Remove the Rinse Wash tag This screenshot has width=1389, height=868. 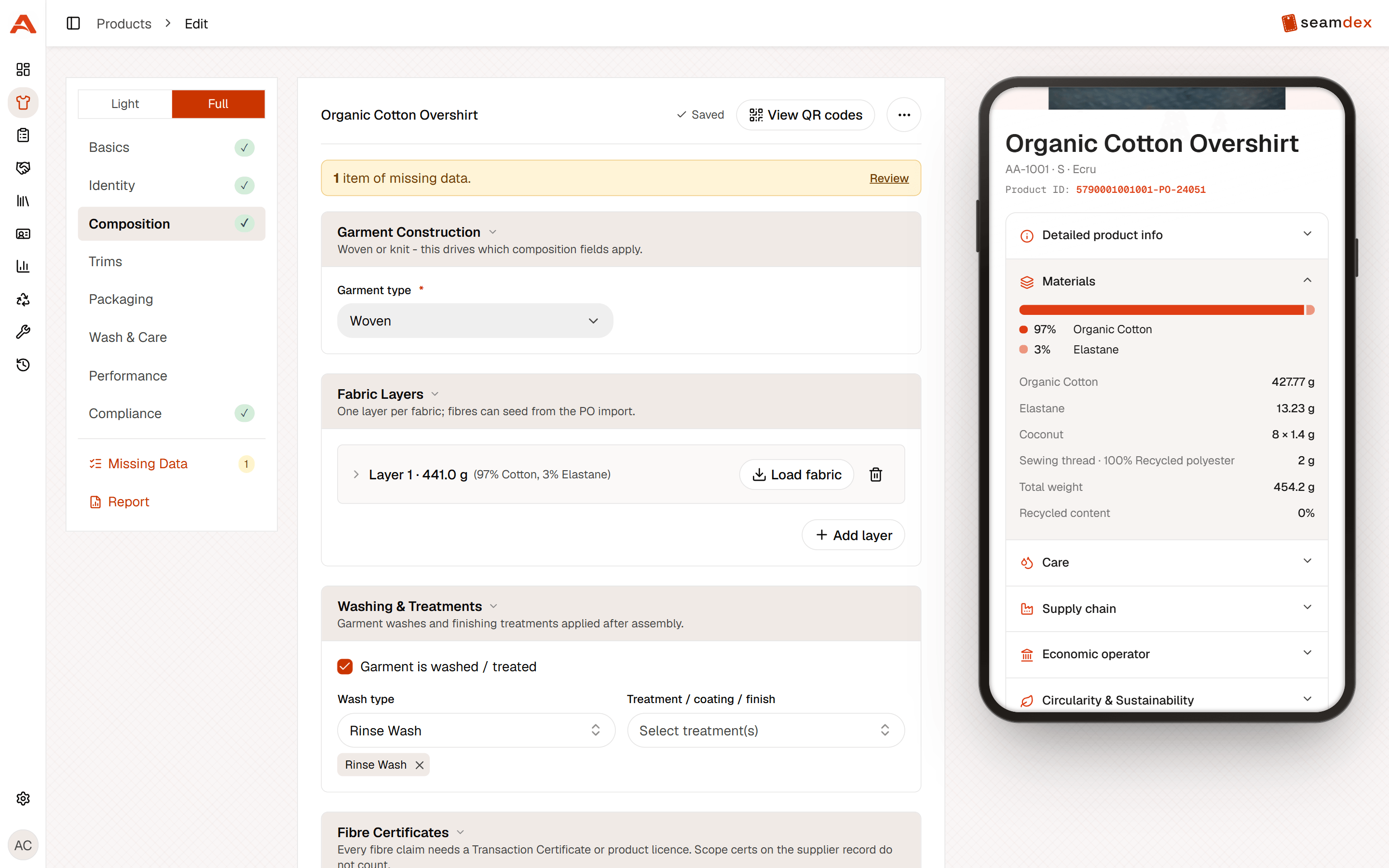pos(420,765)
